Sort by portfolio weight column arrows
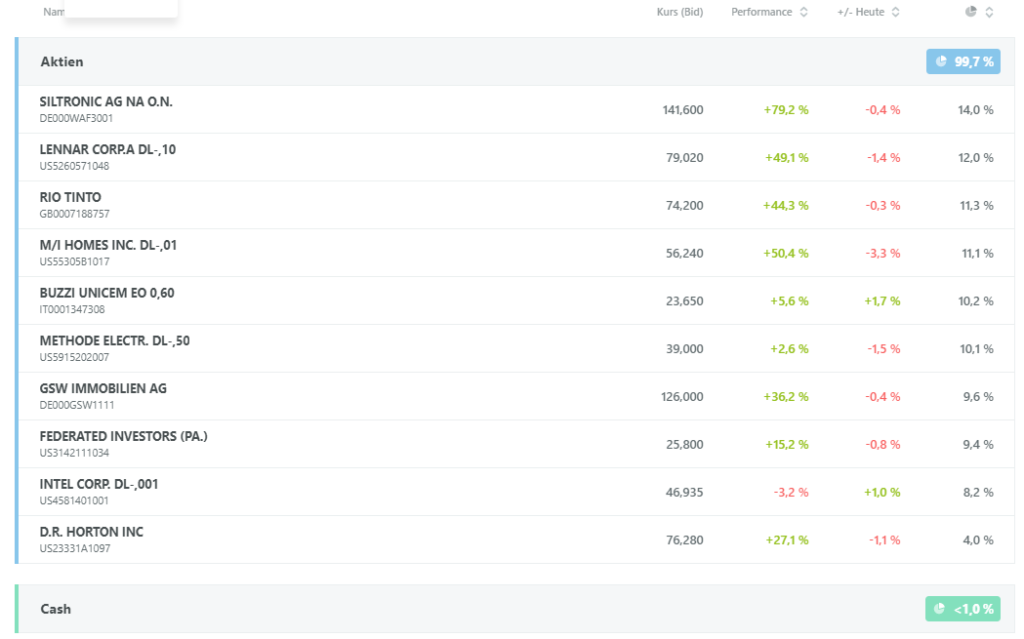Image resolution: width=1024 pixels, height=639 pixels. pyautogui.click(x=989, y=12)
